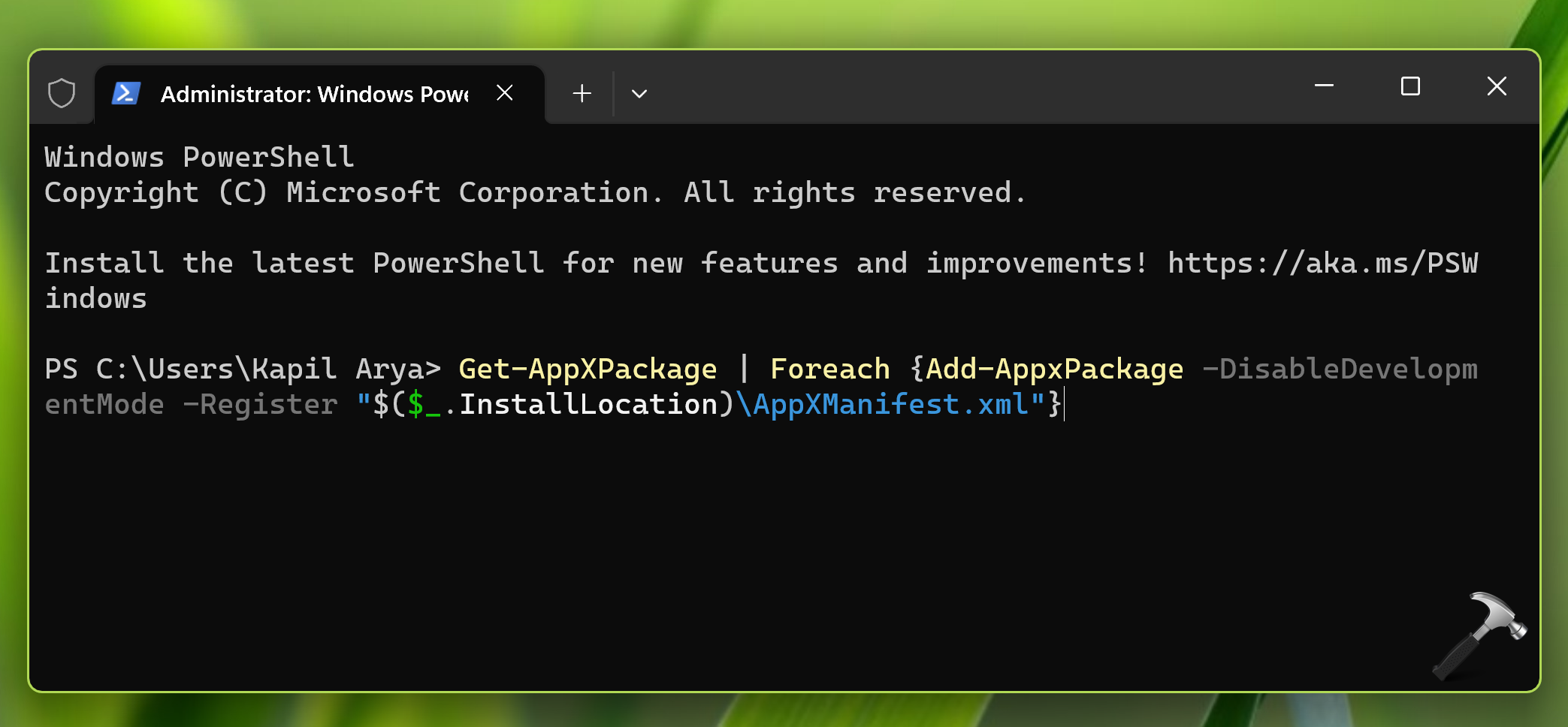The width and height of the screenshot is (1568, 727).
Task: Click the Copyright (C) Microsoft Corporation line
Action: coord(533,193)
